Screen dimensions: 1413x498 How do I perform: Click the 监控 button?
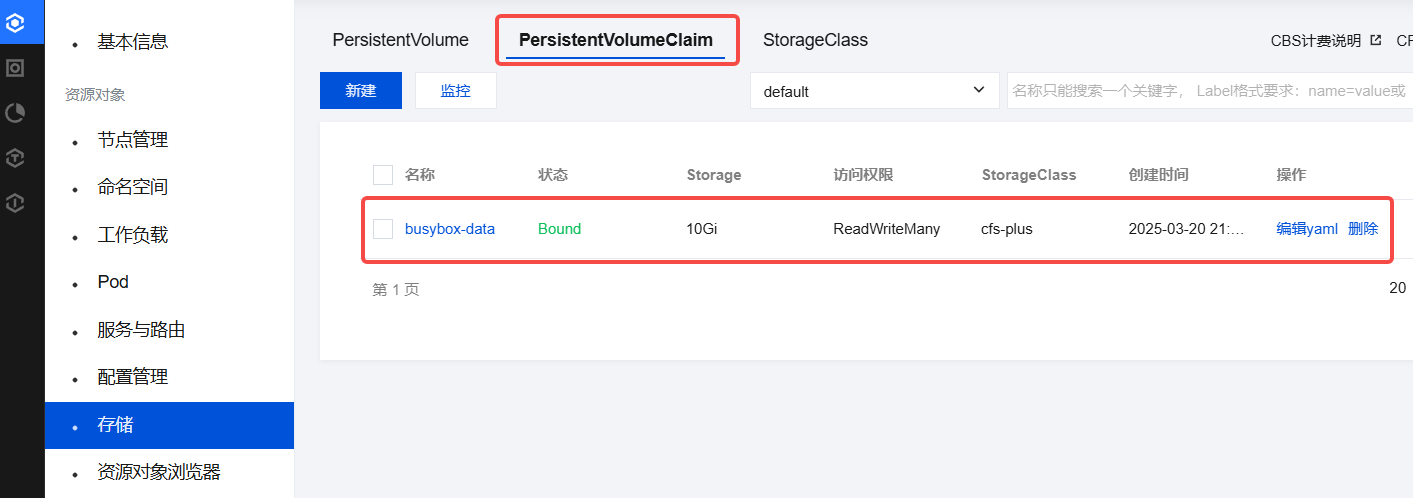[x=456, y=90]
